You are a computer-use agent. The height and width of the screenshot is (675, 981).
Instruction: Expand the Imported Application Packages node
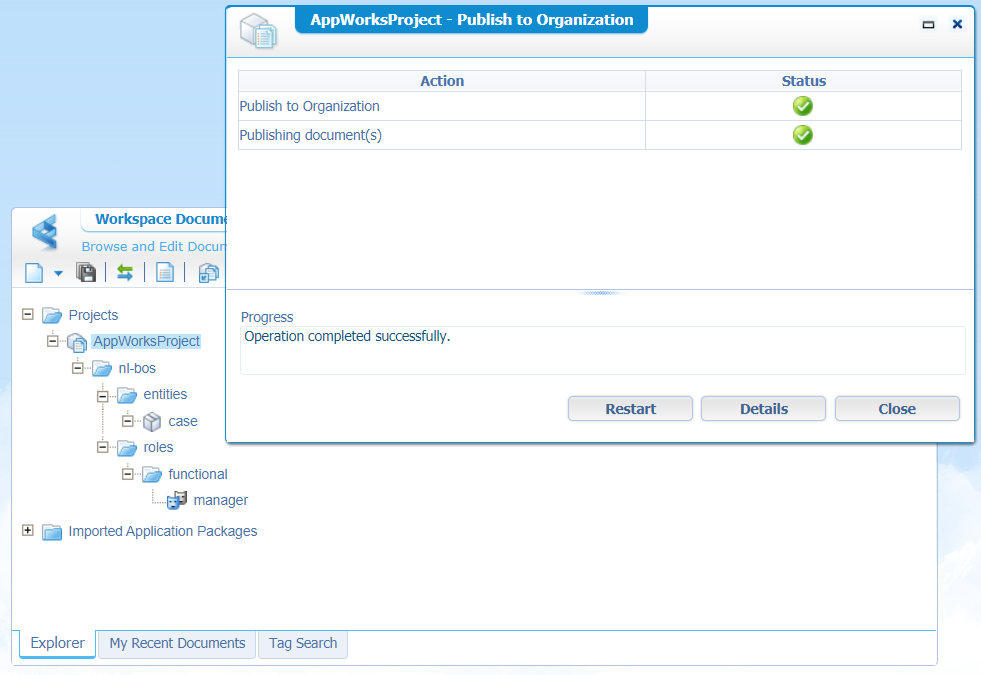click(x=28, y=530)
